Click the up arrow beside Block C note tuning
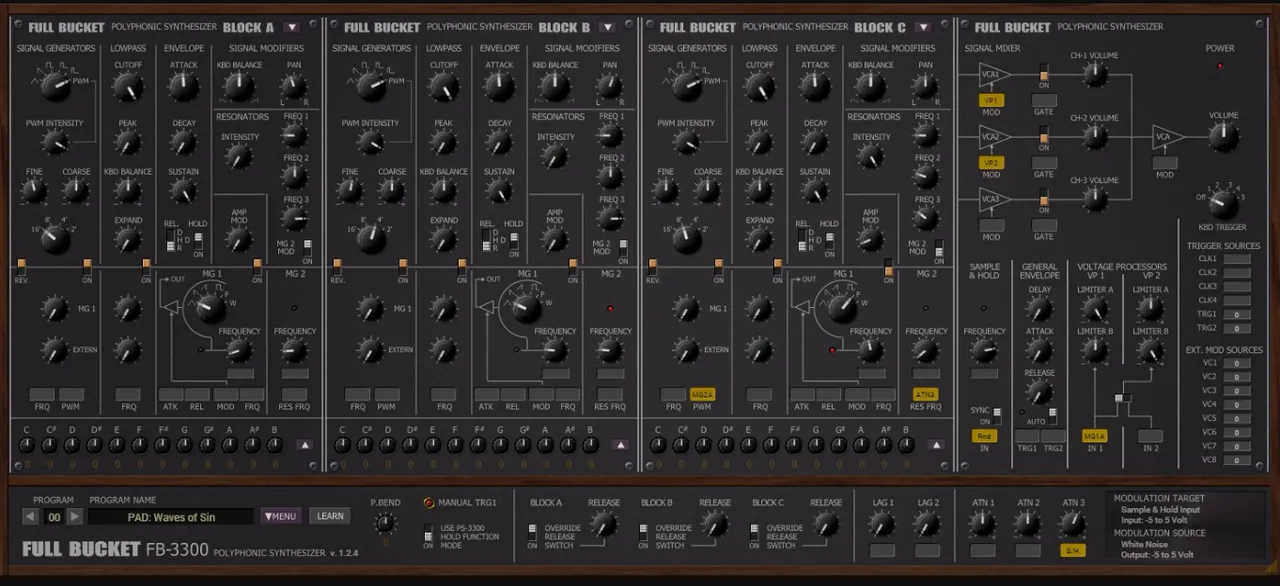The width and height of the screenshot is (1280, 586). [x=937, y=445]
